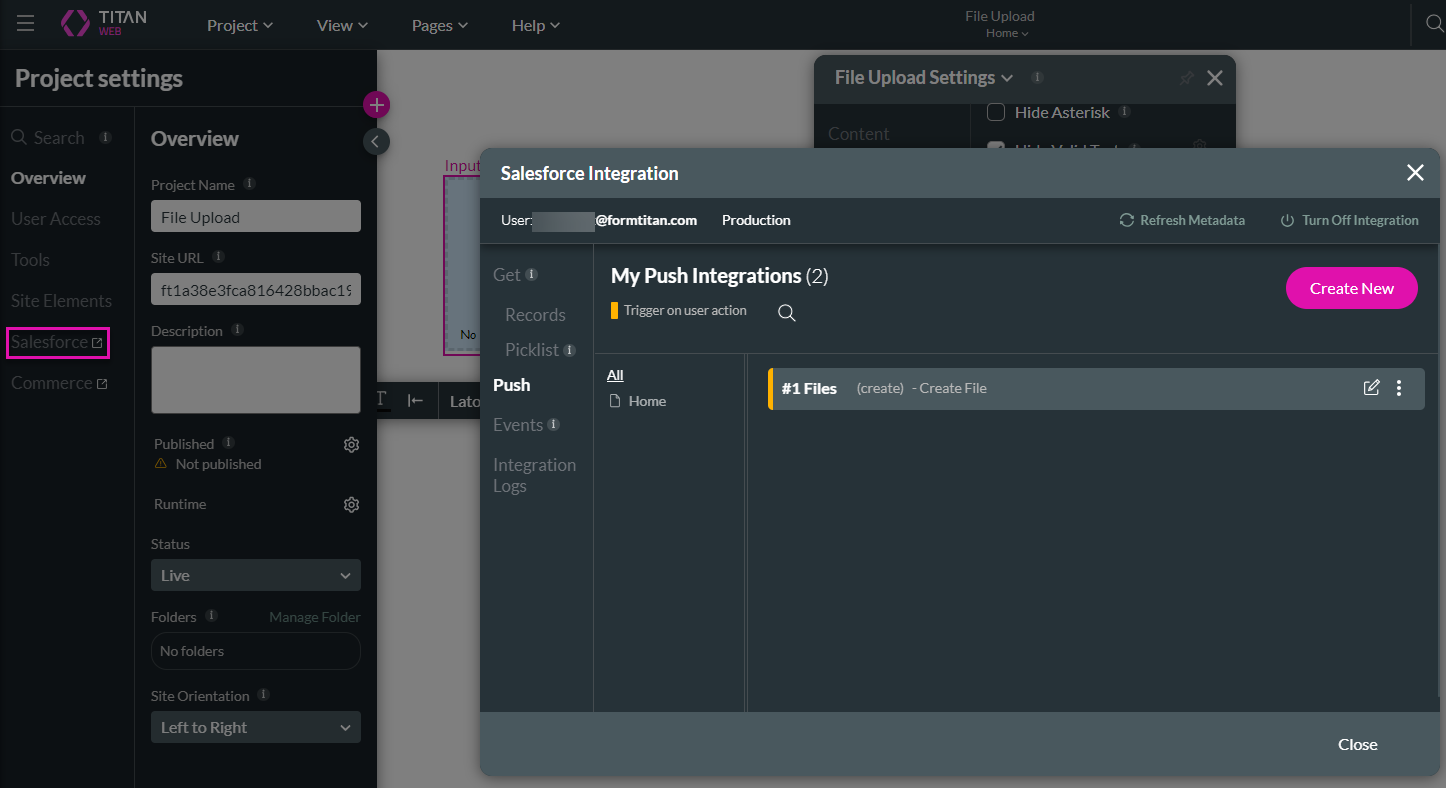Click the No folders field

[255, 651]
